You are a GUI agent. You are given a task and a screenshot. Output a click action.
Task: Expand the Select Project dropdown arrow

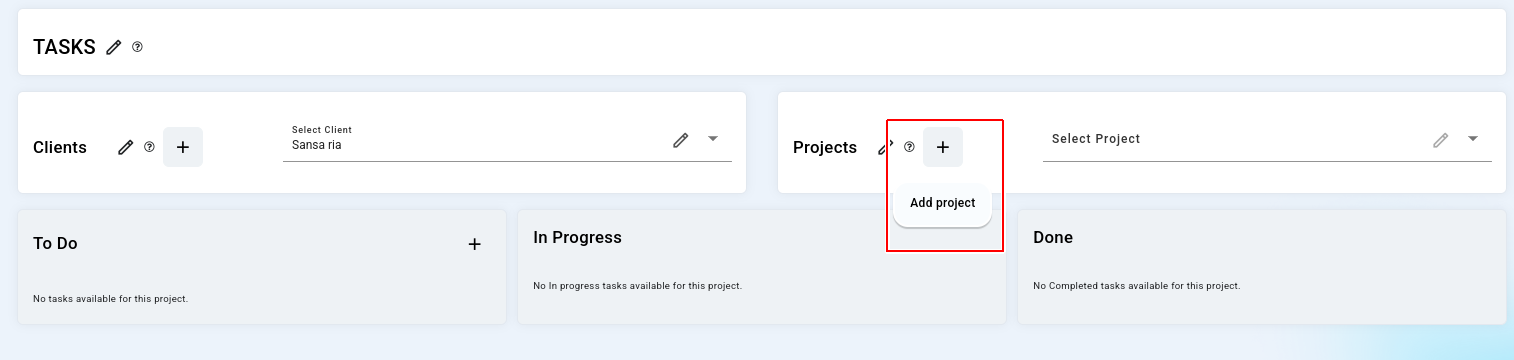pos(1473,139)
